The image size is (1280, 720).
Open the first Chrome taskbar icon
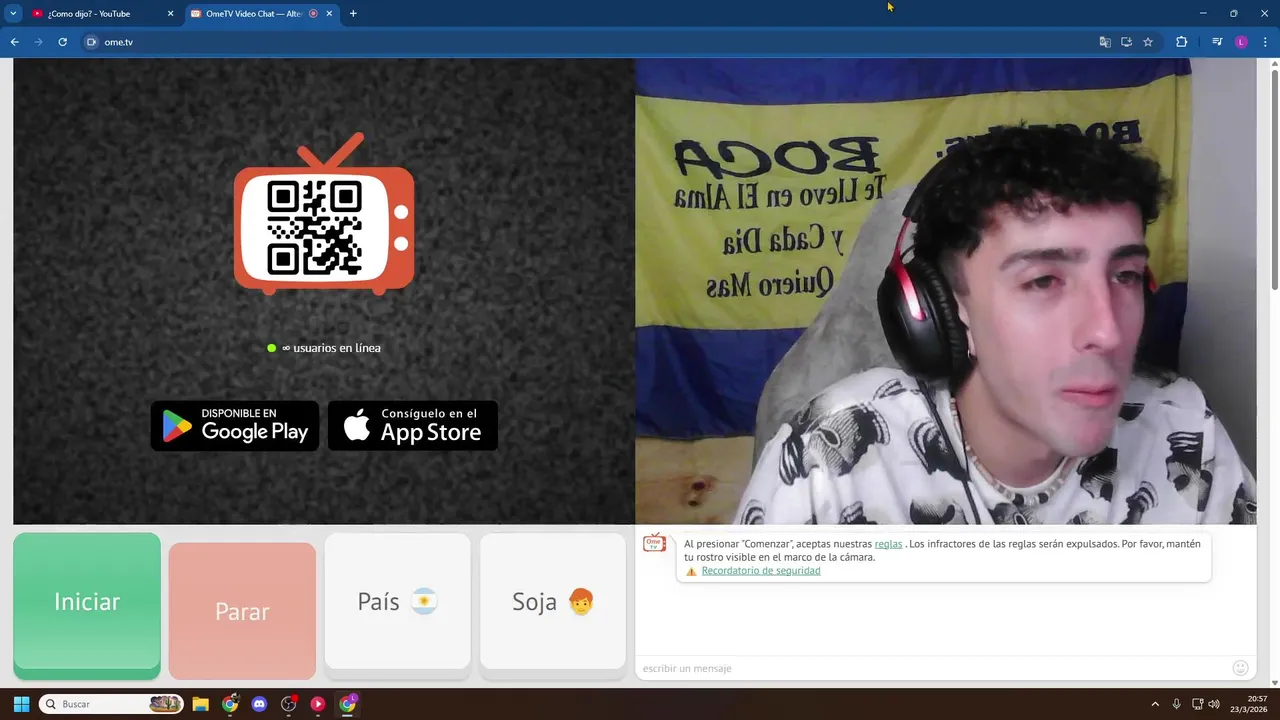point(230,704)
